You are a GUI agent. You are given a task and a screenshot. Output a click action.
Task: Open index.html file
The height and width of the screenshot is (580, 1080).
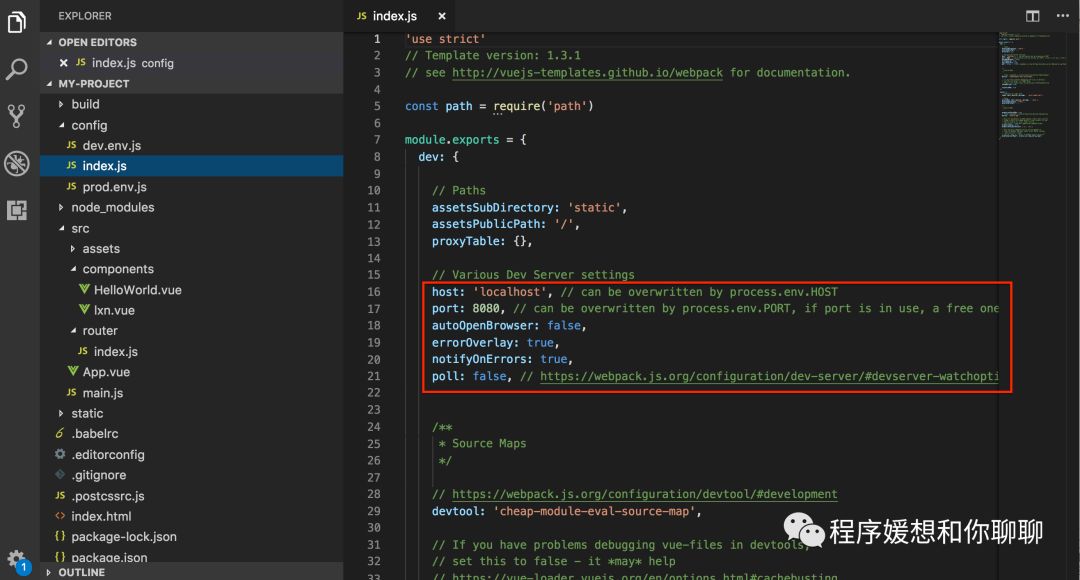pyautogui.click(x=101, y=516)
